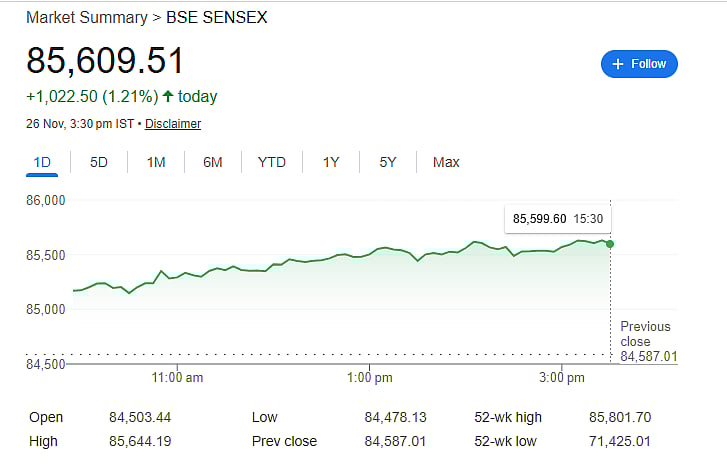Viewport: 727px width, 464px height.
Task: Click the chart line near 3:00 pm
Action: point(562,246)
